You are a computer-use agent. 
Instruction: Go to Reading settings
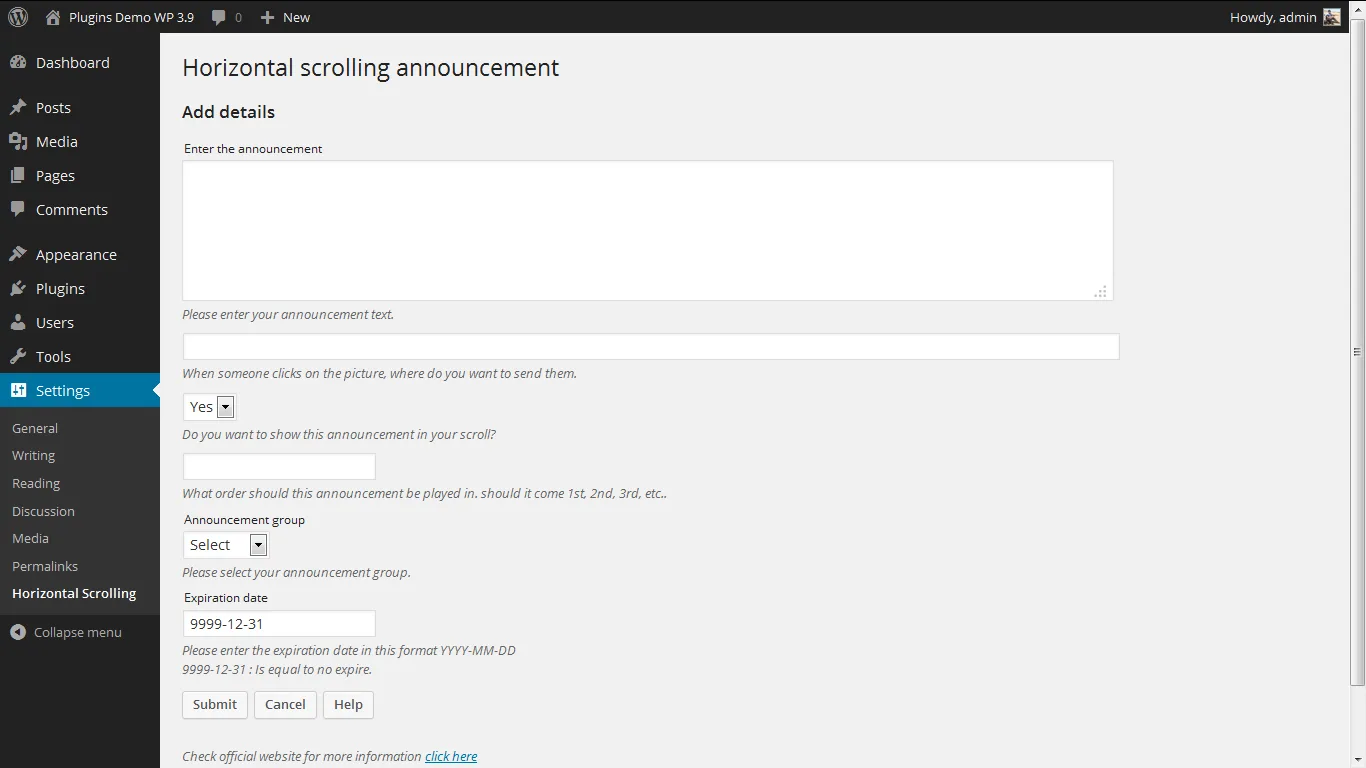click(x=36, y=483)
